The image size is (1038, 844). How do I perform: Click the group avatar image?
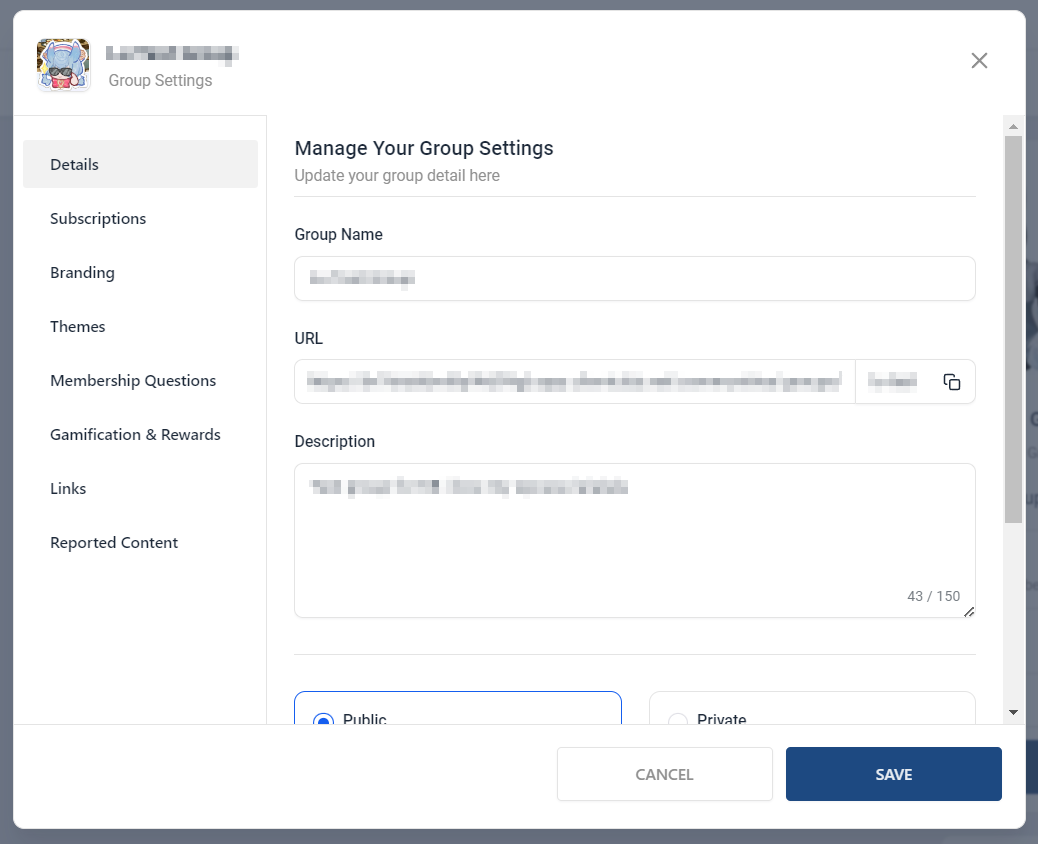pyautogui.click(x=63, y=66)
